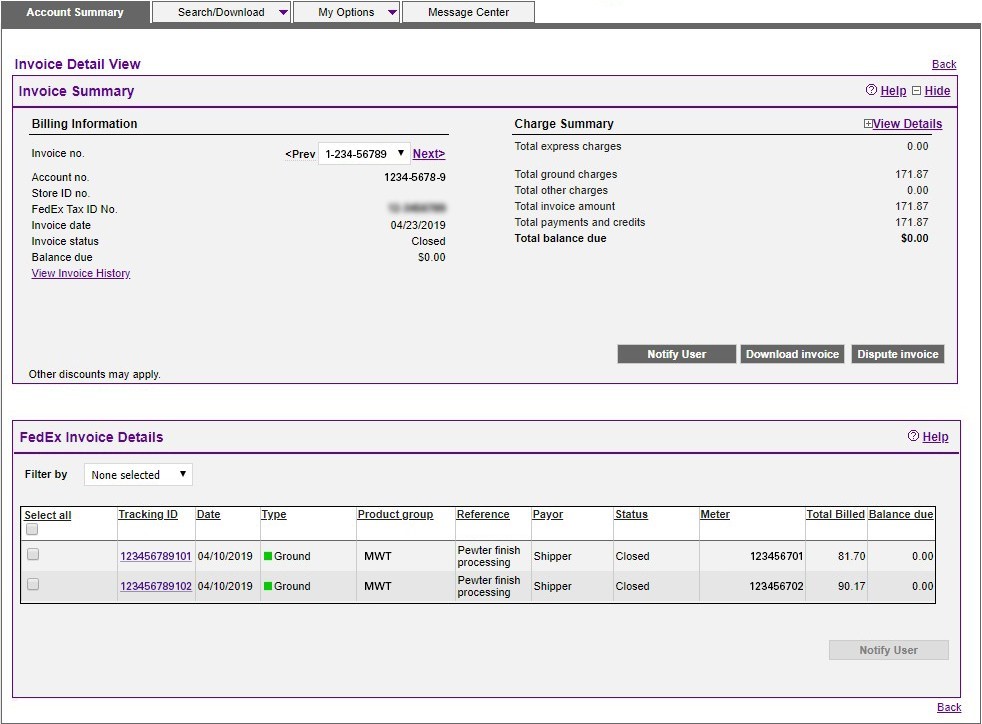The width and height of the screenshot is (982, 724).
Task: Sort by the Type column header
Action: click(274, 514)
